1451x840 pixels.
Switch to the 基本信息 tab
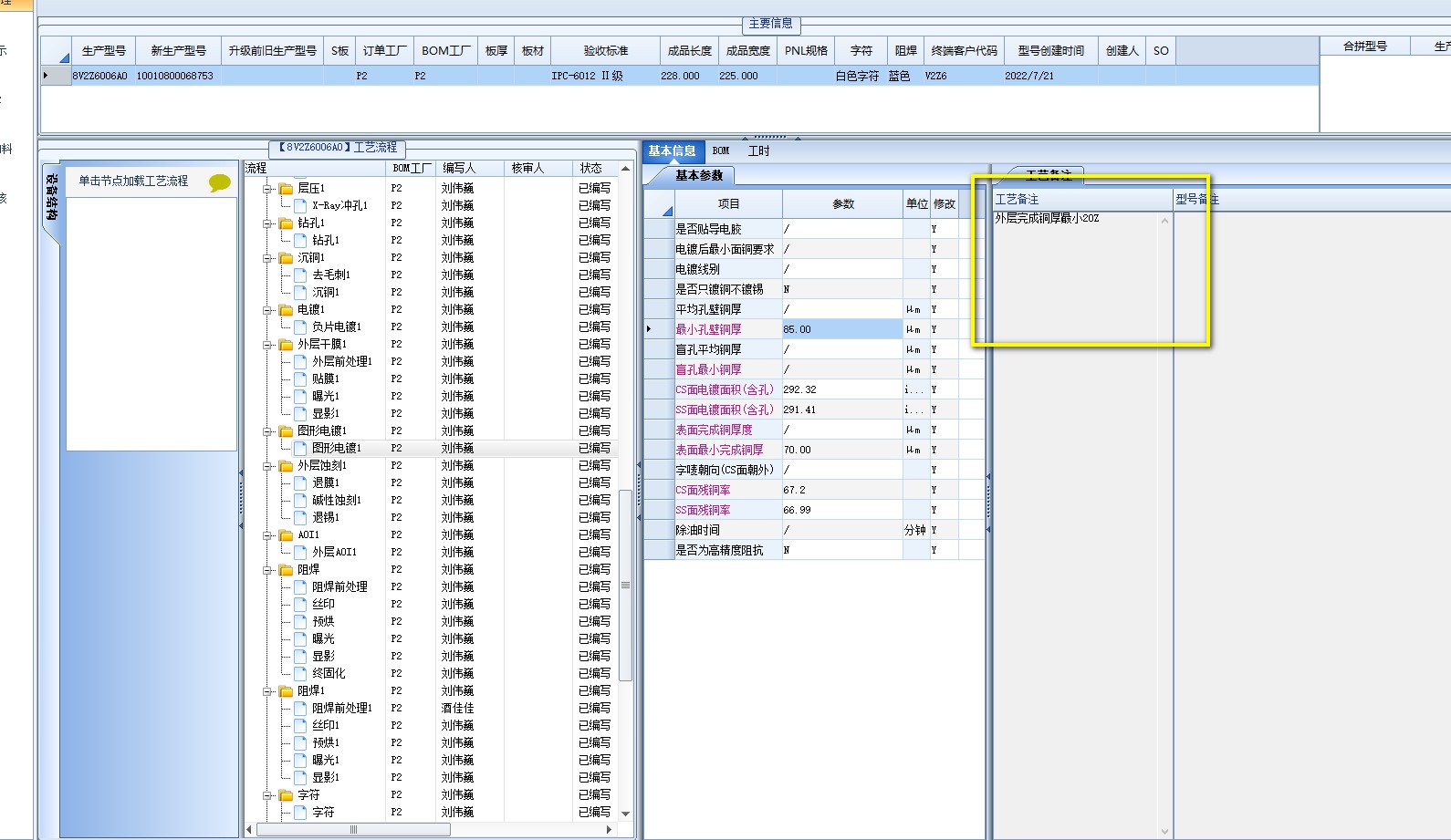(x=673, y=151)
